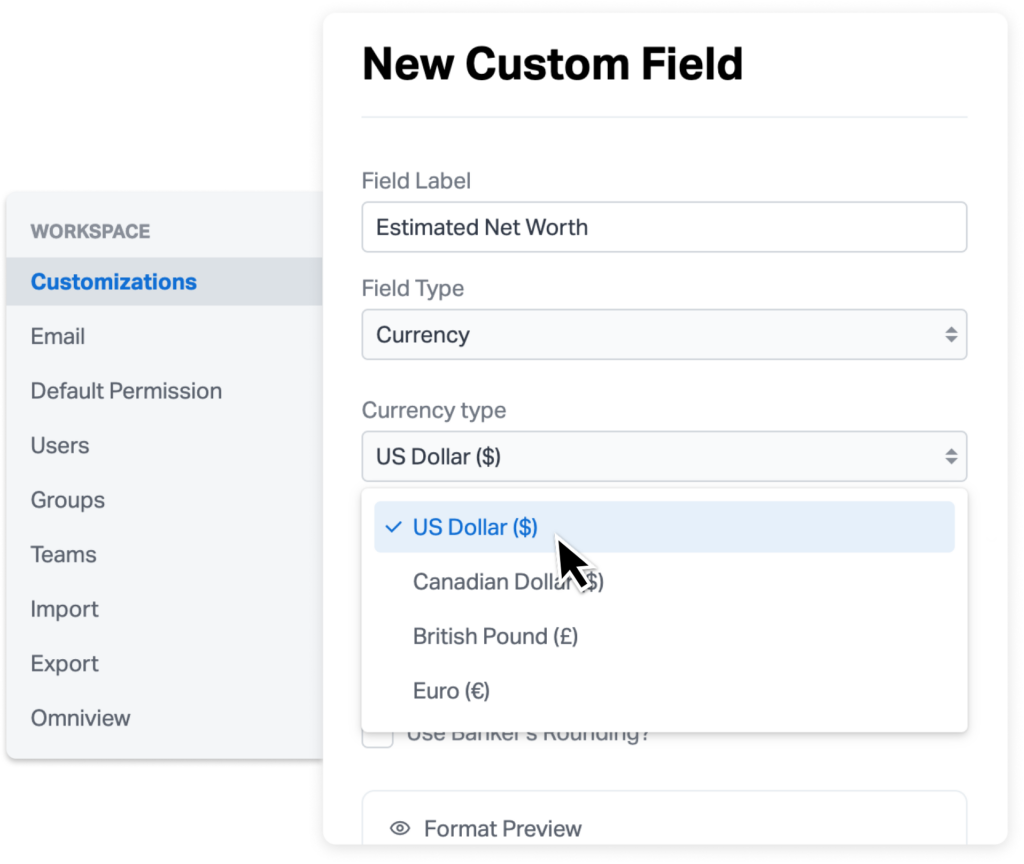Click the Currency type up-down arrow icon
1024x864 pixels.
951,456
